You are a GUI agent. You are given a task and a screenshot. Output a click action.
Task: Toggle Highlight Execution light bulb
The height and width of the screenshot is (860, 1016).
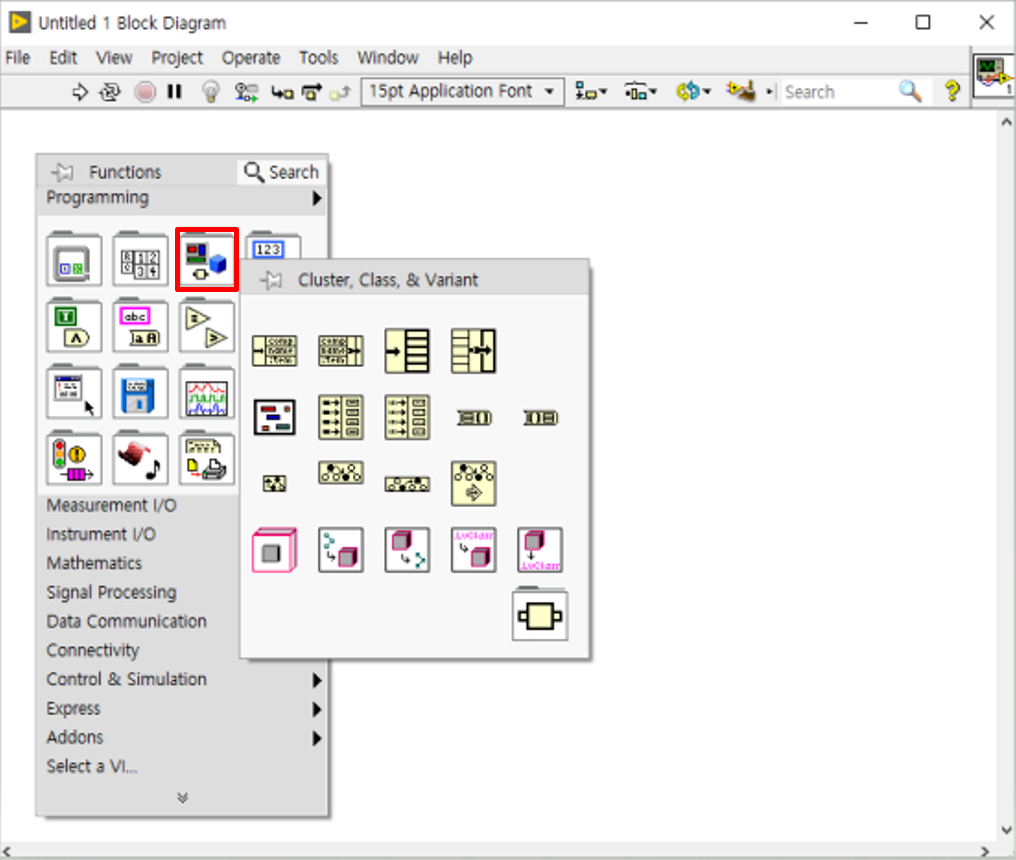pyautogui.click(x=211, y=92)
